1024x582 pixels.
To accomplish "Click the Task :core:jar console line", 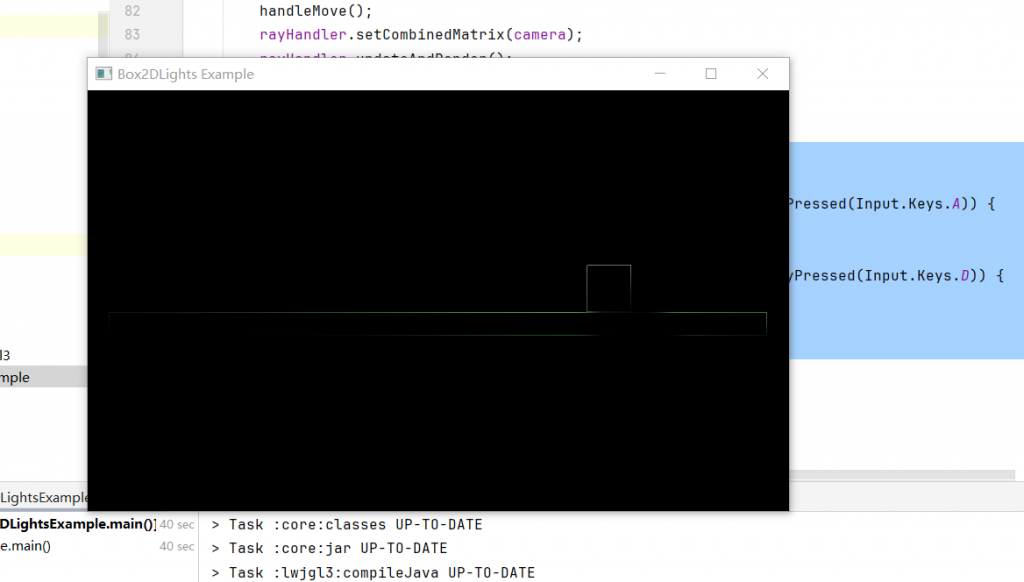I will [x=338, y=548].
